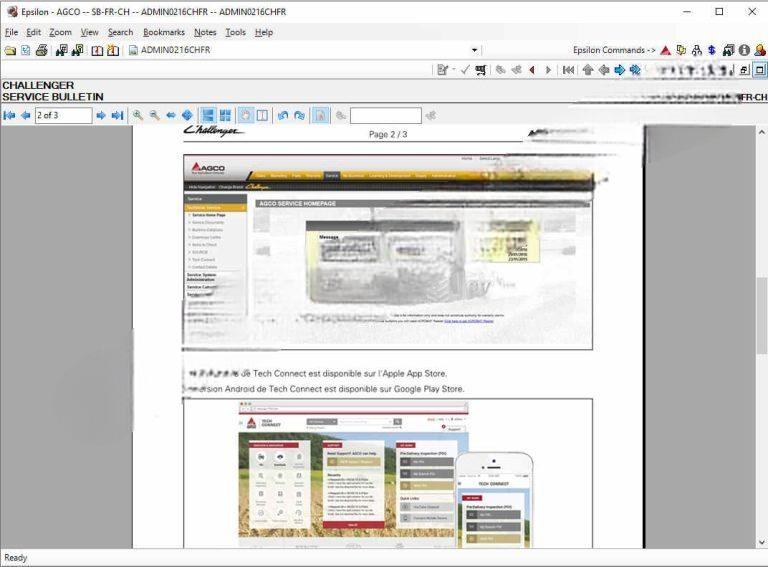Click the red triangle Epsilon command icon
This screenshot has height=567, width=768.
[x=665, y=50]
